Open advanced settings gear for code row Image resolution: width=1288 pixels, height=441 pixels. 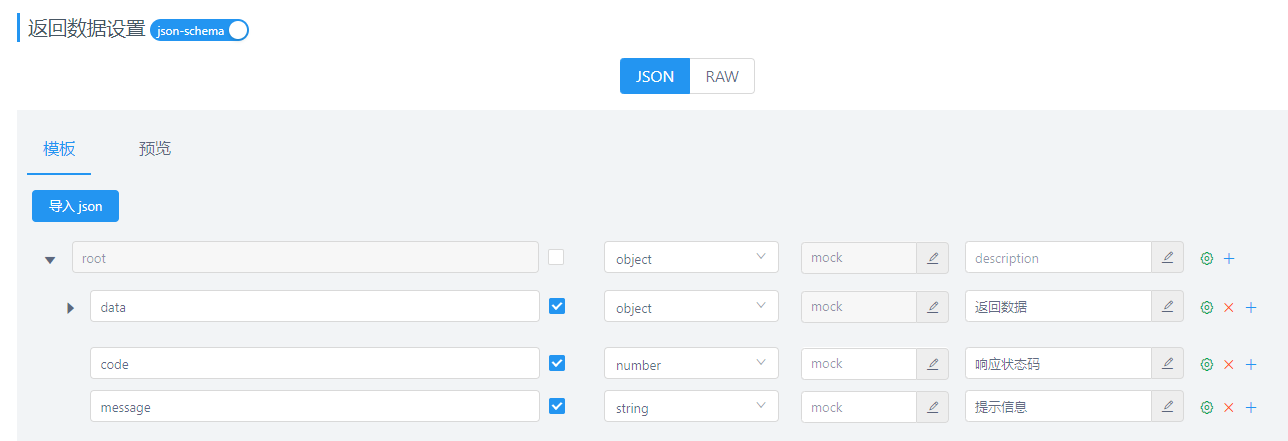[x=1207, y=365]
